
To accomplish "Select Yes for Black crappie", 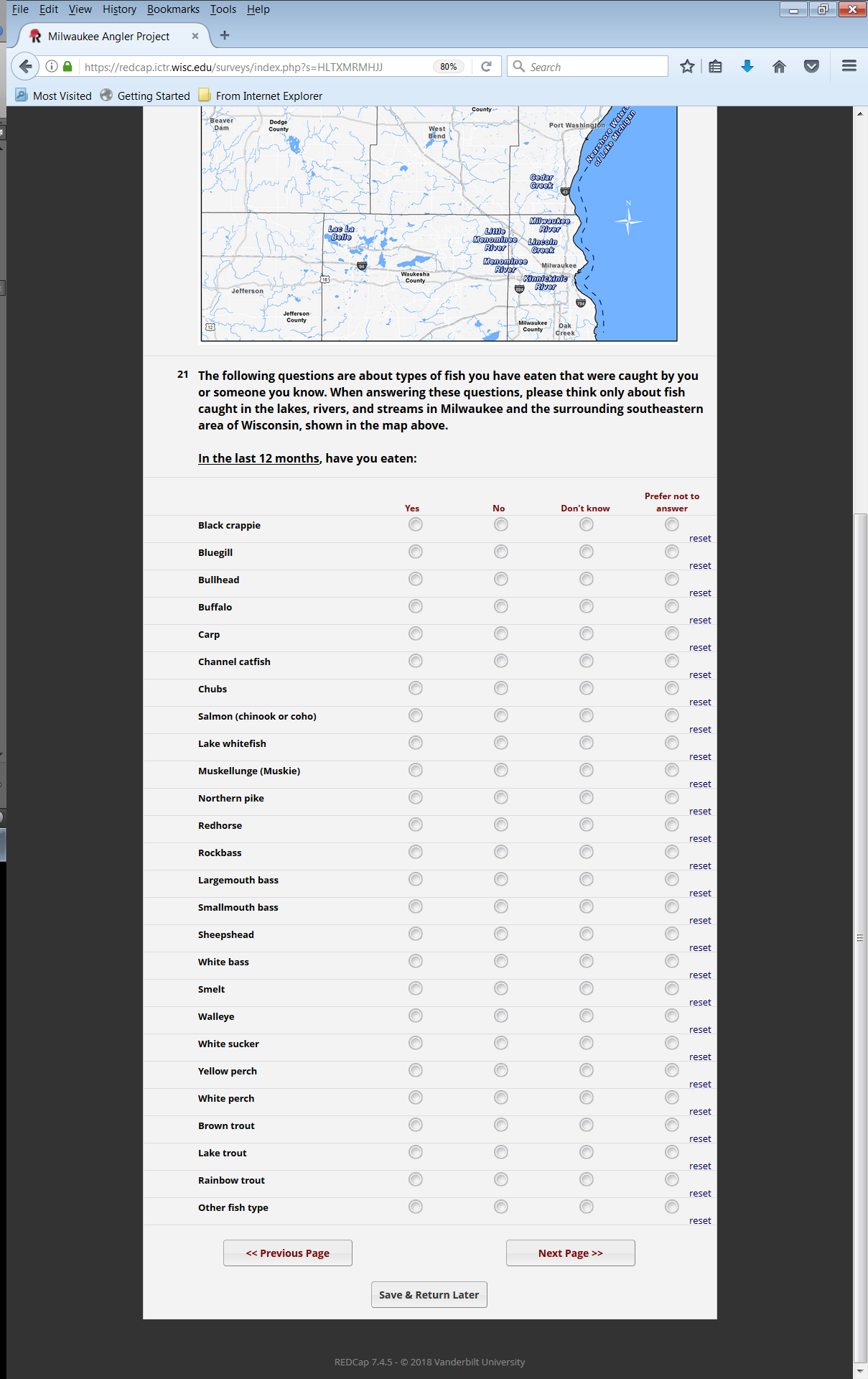I will pyautogui.click(x=415, y=525).
